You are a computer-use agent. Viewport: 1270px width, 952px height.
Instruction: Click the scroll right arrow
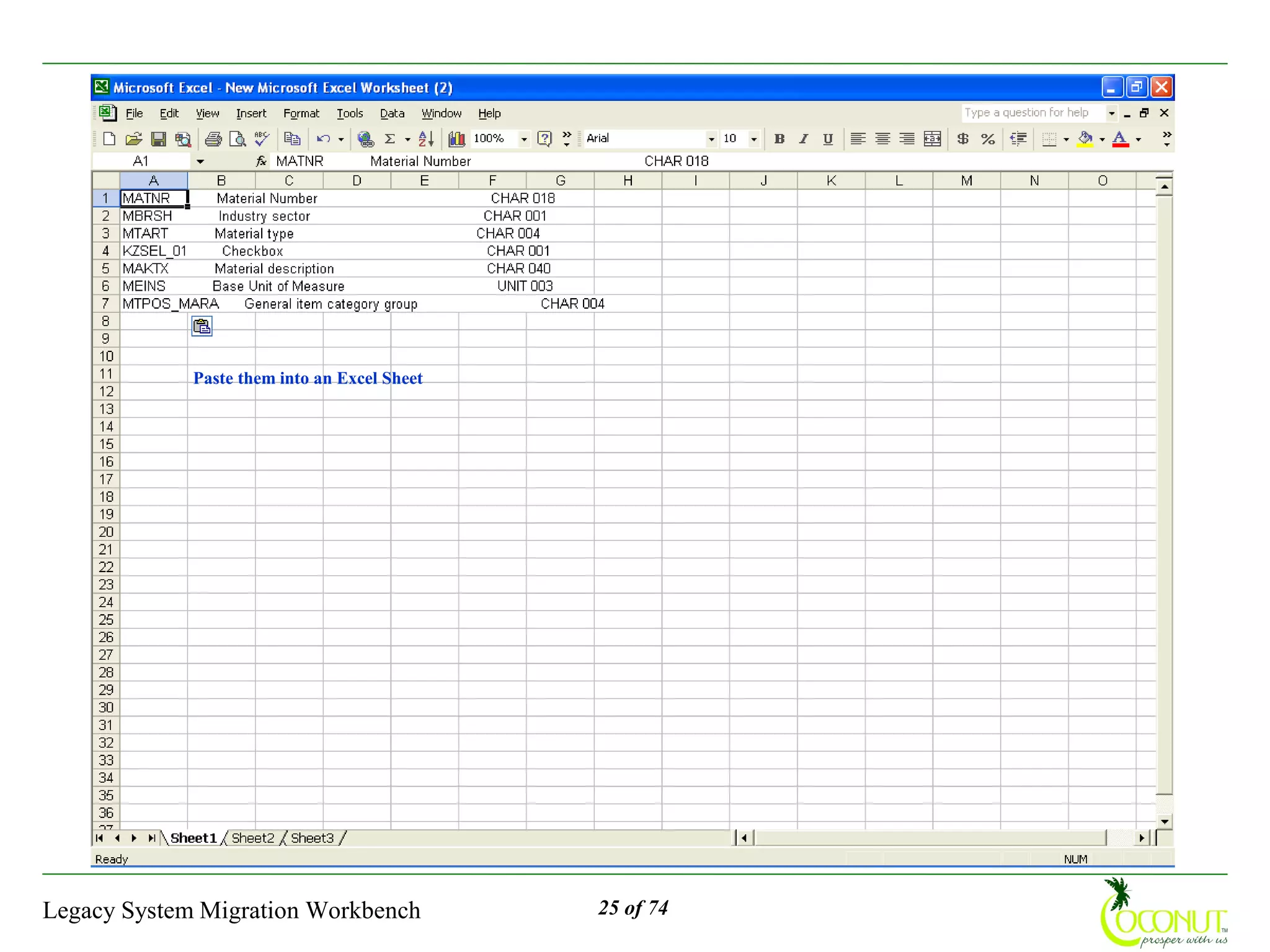pyautogui.click(x=1142, y=838)
